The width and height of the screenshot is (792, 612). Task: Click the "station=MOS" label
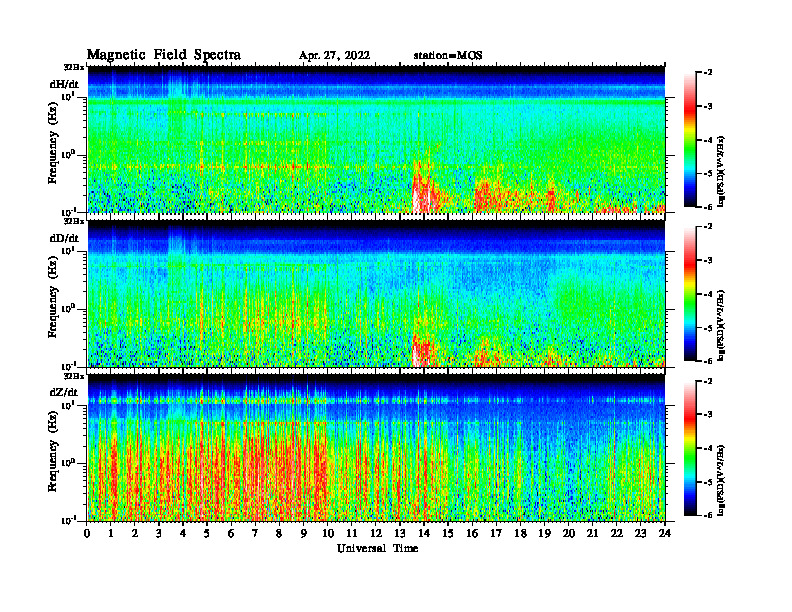[x=448, y=56]
